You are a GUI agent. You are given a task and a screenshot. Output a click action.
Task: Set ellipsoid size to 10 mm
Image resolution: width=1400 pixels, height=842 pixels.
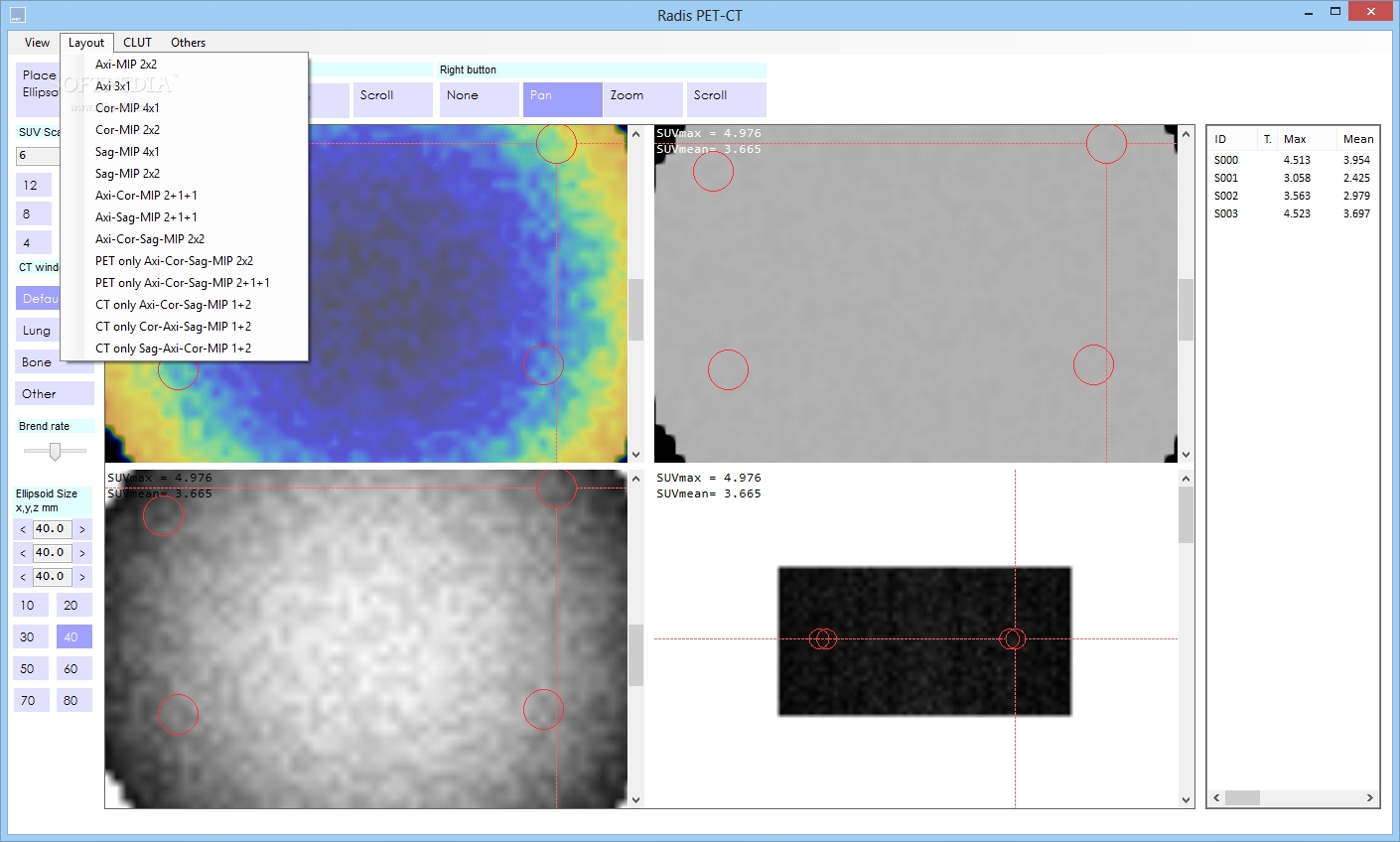(x=31, y=606)
